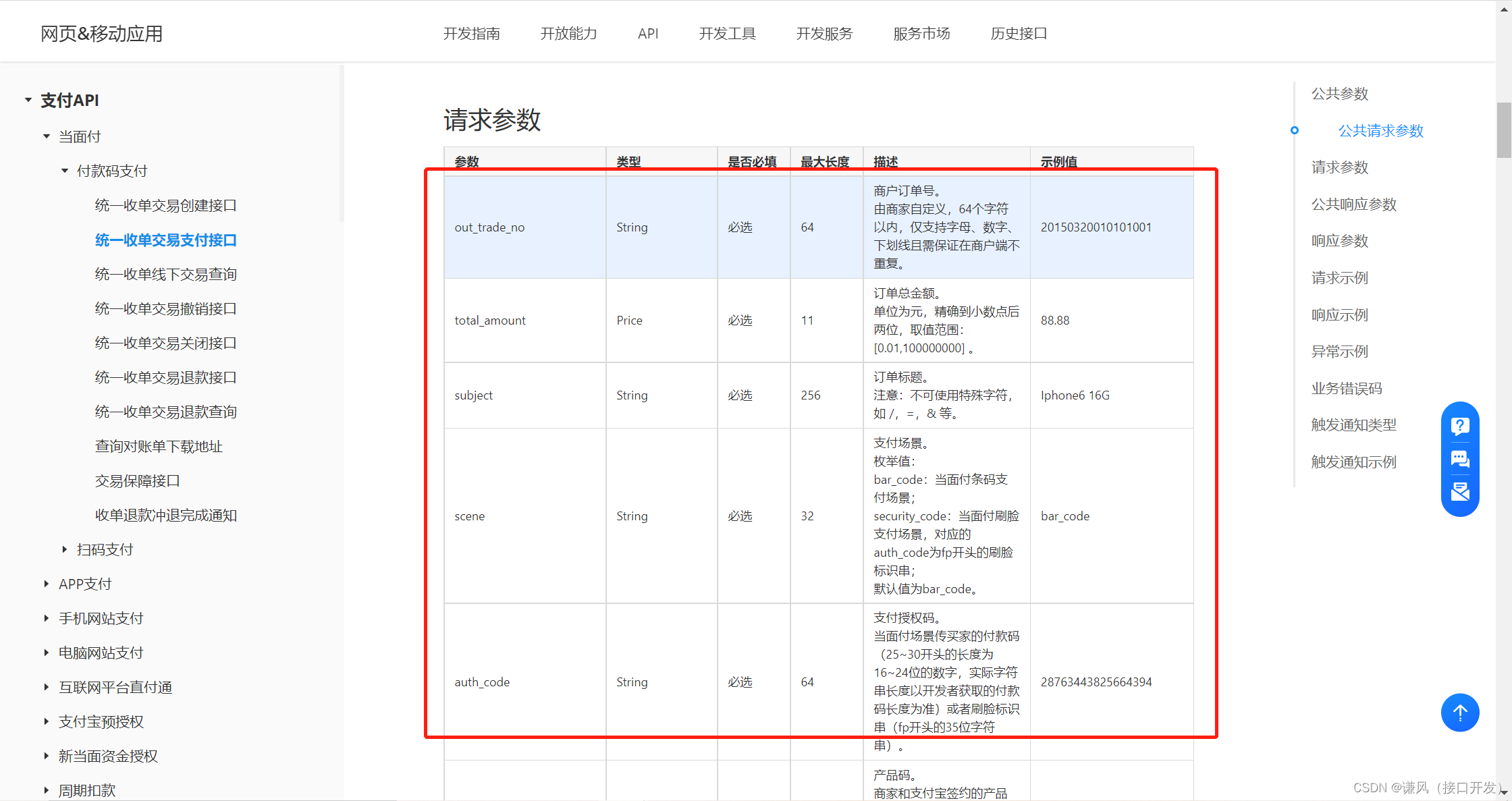The height and width of the screenshot is (801, 1512).
Task: Open 统一收单交易退款接口 in sidebar
Action: click(165, 377)
